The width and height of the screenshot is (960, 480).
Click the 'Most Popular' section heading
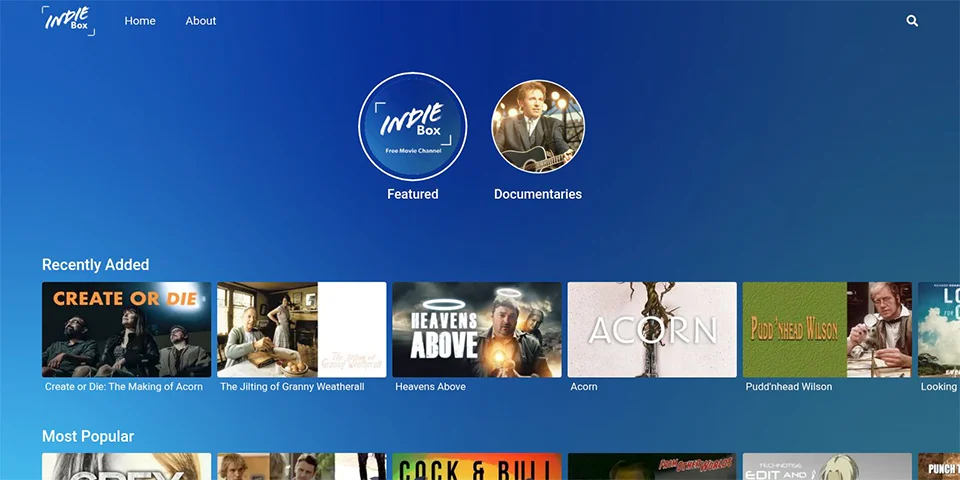(88, 437)
